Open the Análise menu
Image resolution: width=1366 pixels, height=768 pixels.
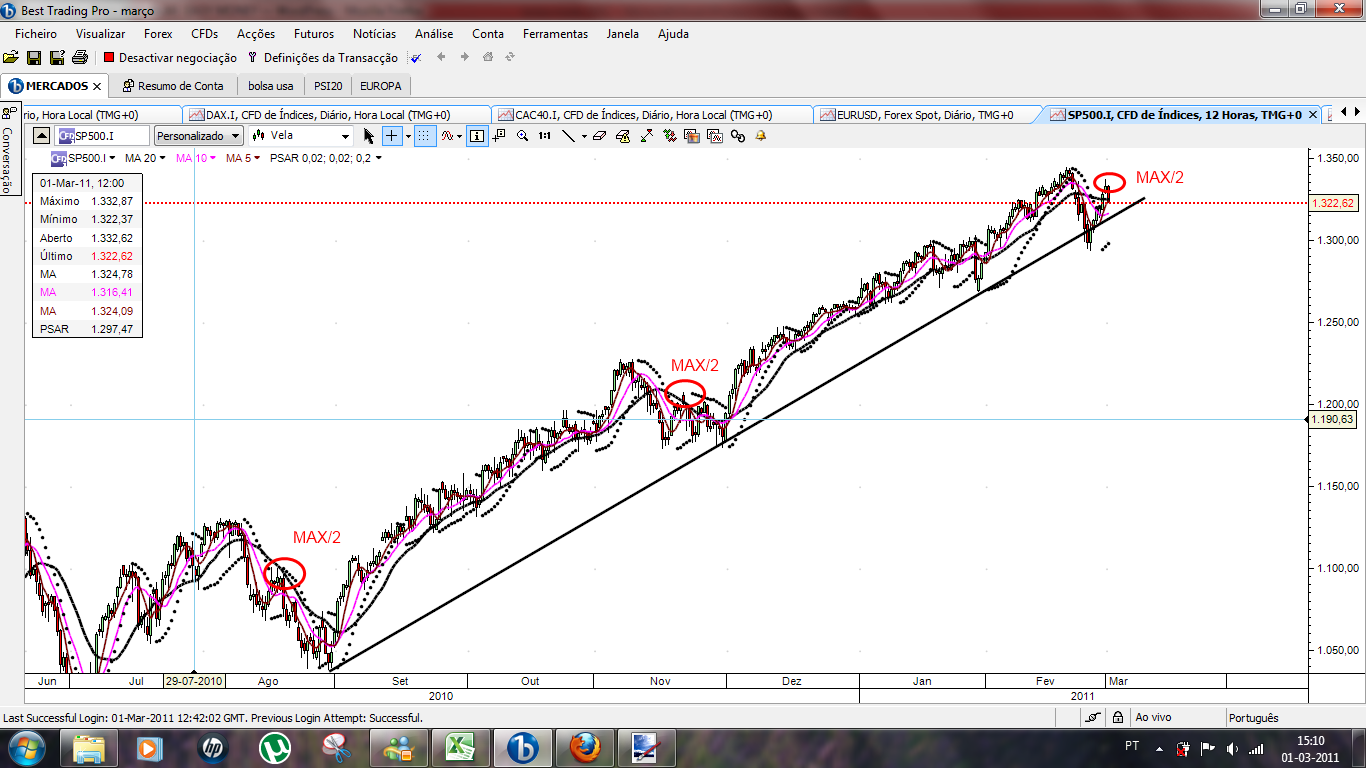[x=433, y=33]
